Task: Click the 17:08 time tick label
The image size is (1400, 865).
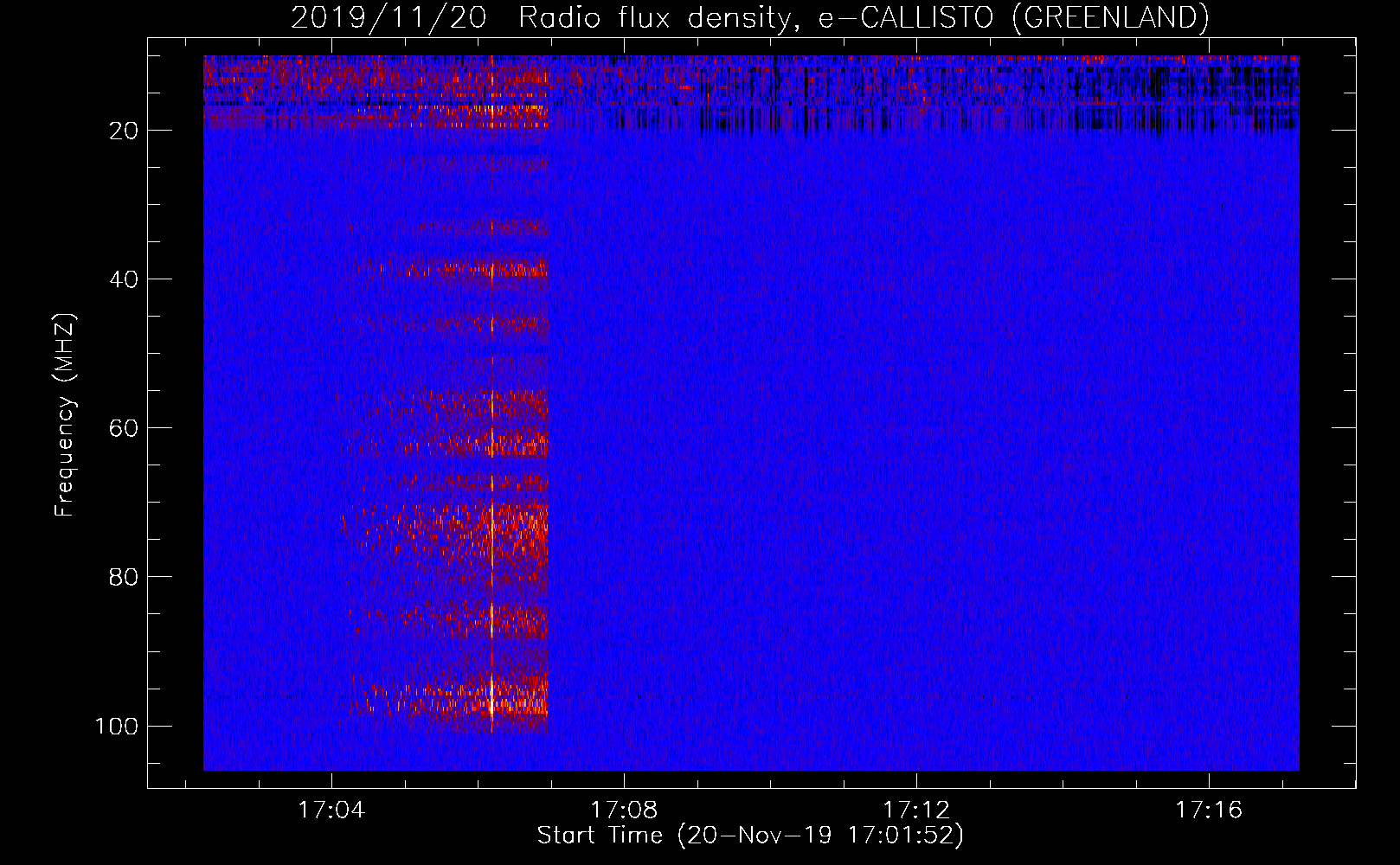Action: [x=624, y=810]
